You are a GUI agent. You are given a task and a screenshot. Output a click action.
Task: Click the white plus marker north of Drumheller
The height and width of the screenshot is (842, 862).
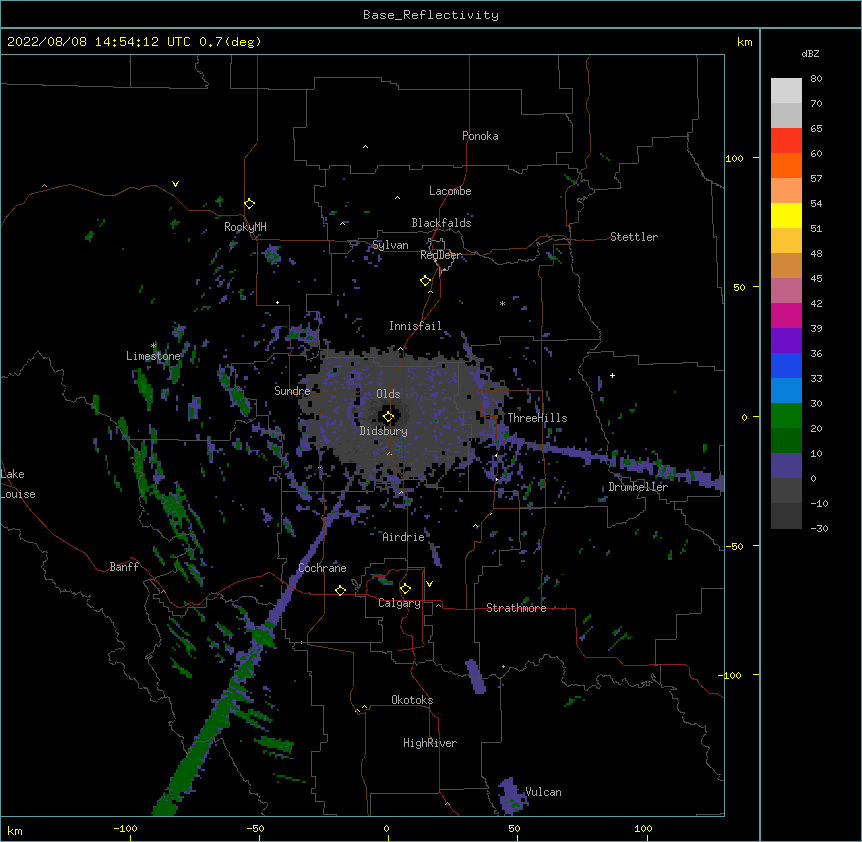tap(612, 375)
